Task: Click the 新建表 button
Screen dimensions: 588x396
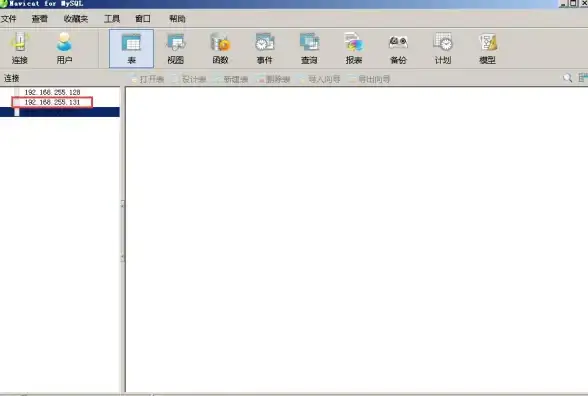Action: point(231,79)
